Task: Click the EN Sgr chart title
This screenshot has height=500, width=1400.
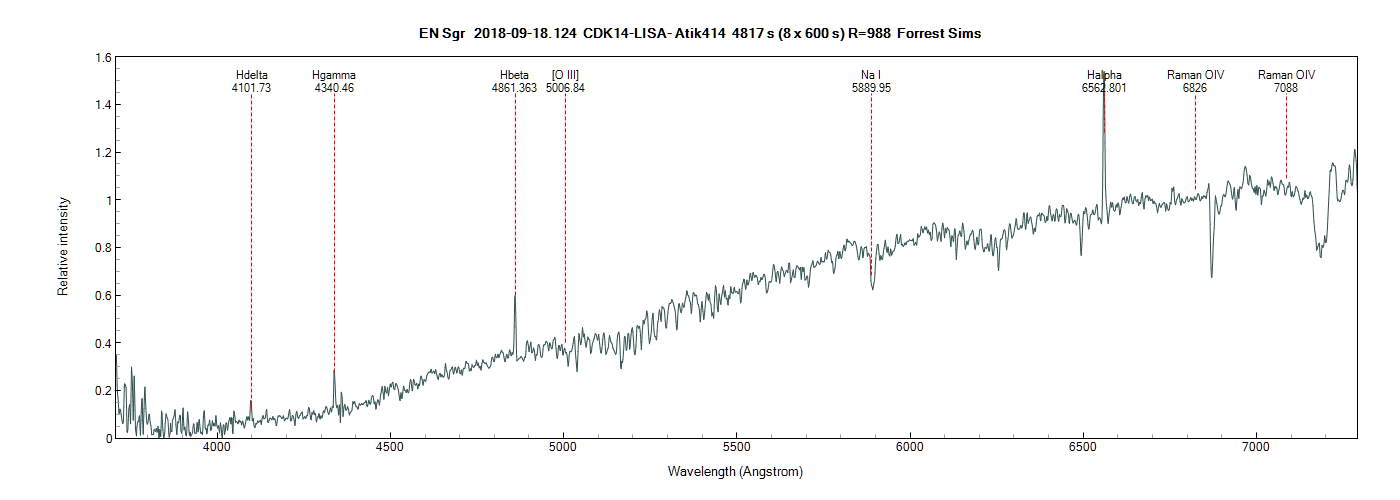Action: [x=700, y=34]
